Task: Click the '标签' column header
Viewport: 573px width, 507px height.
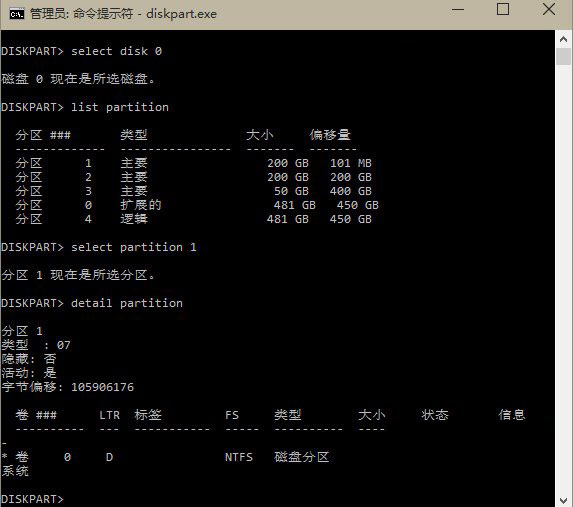Action: click(148, 415)
